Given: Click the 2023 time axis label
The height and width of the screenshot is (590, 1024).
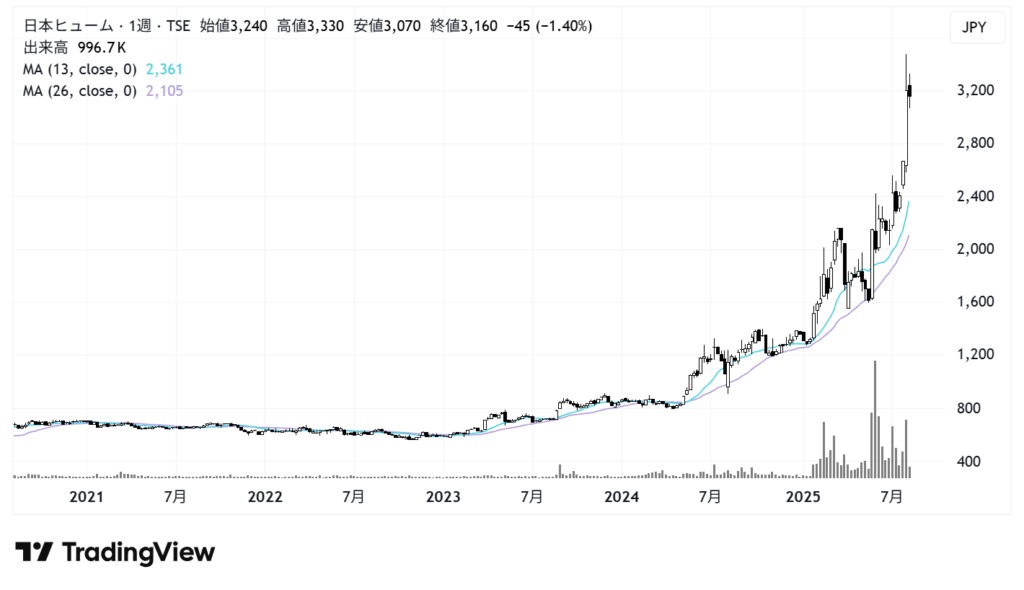Looking at the screenshot, I should 443,497.
